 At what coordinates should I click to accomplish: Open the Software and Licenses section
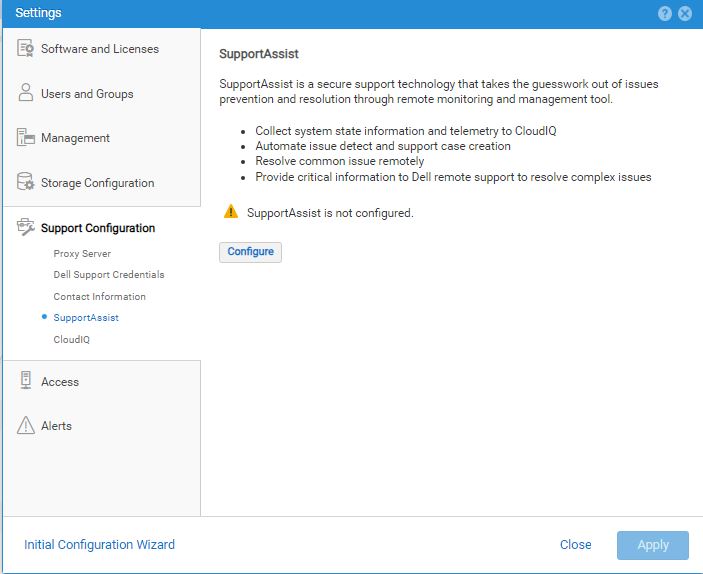[x=99, y=49]
